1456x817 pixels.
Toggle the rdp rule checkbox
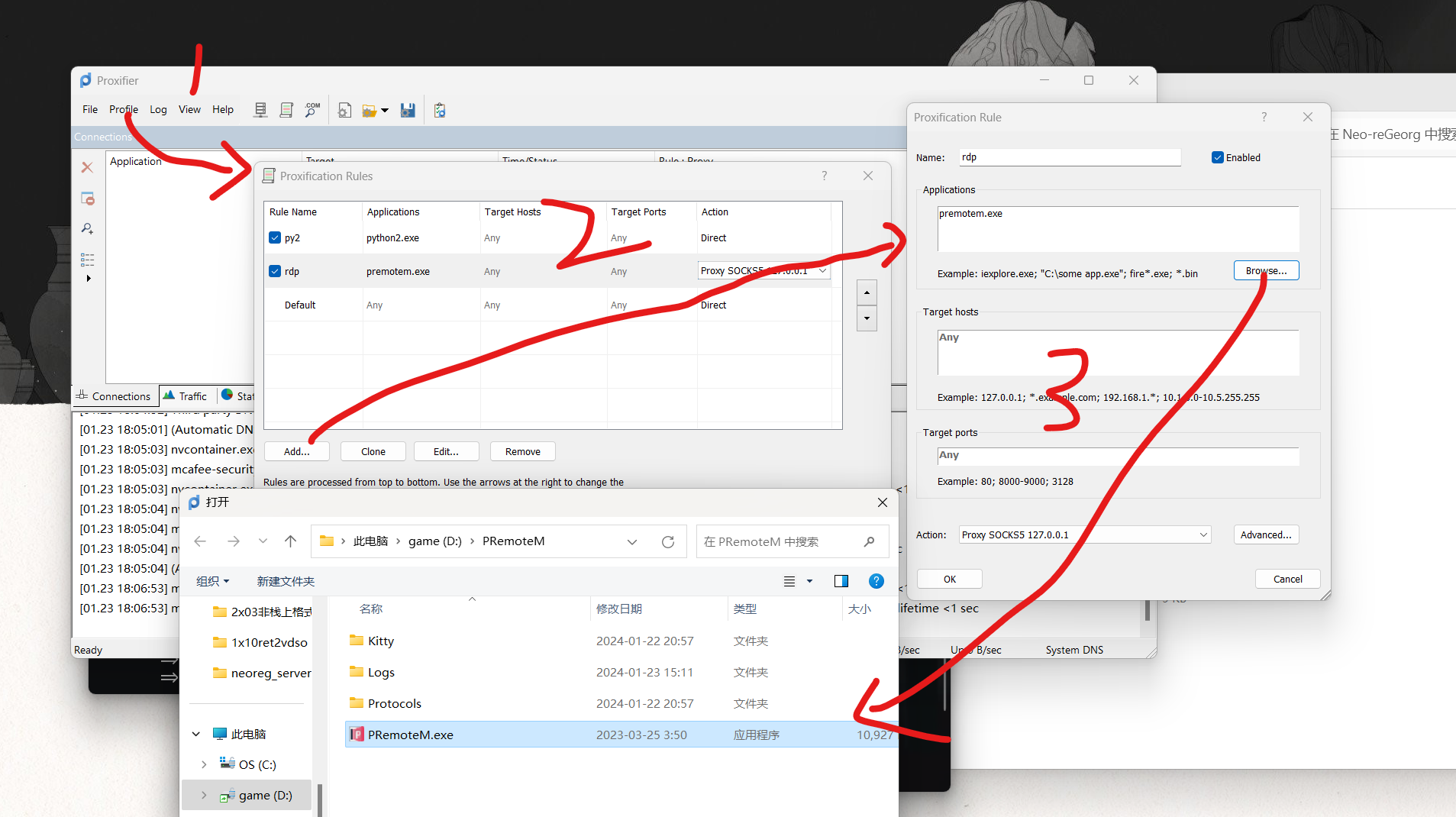[x=275, y=271]
